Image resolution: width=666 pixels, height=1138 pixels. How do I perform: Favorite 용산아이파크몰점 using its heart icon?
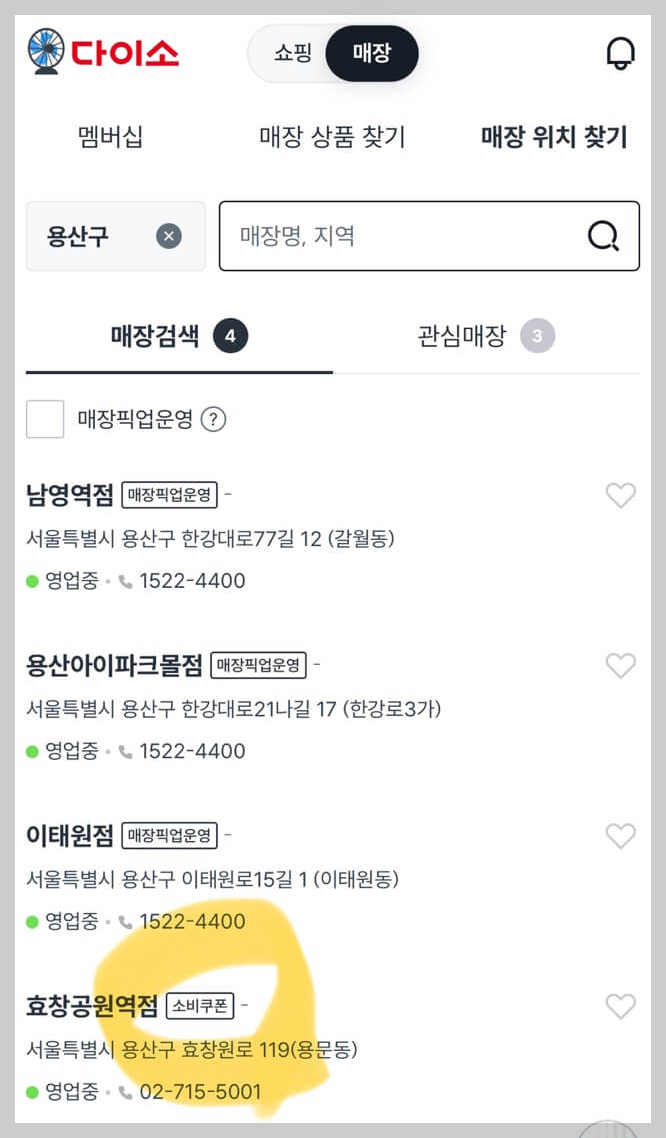pyautogui.click(x=621, y=666)
